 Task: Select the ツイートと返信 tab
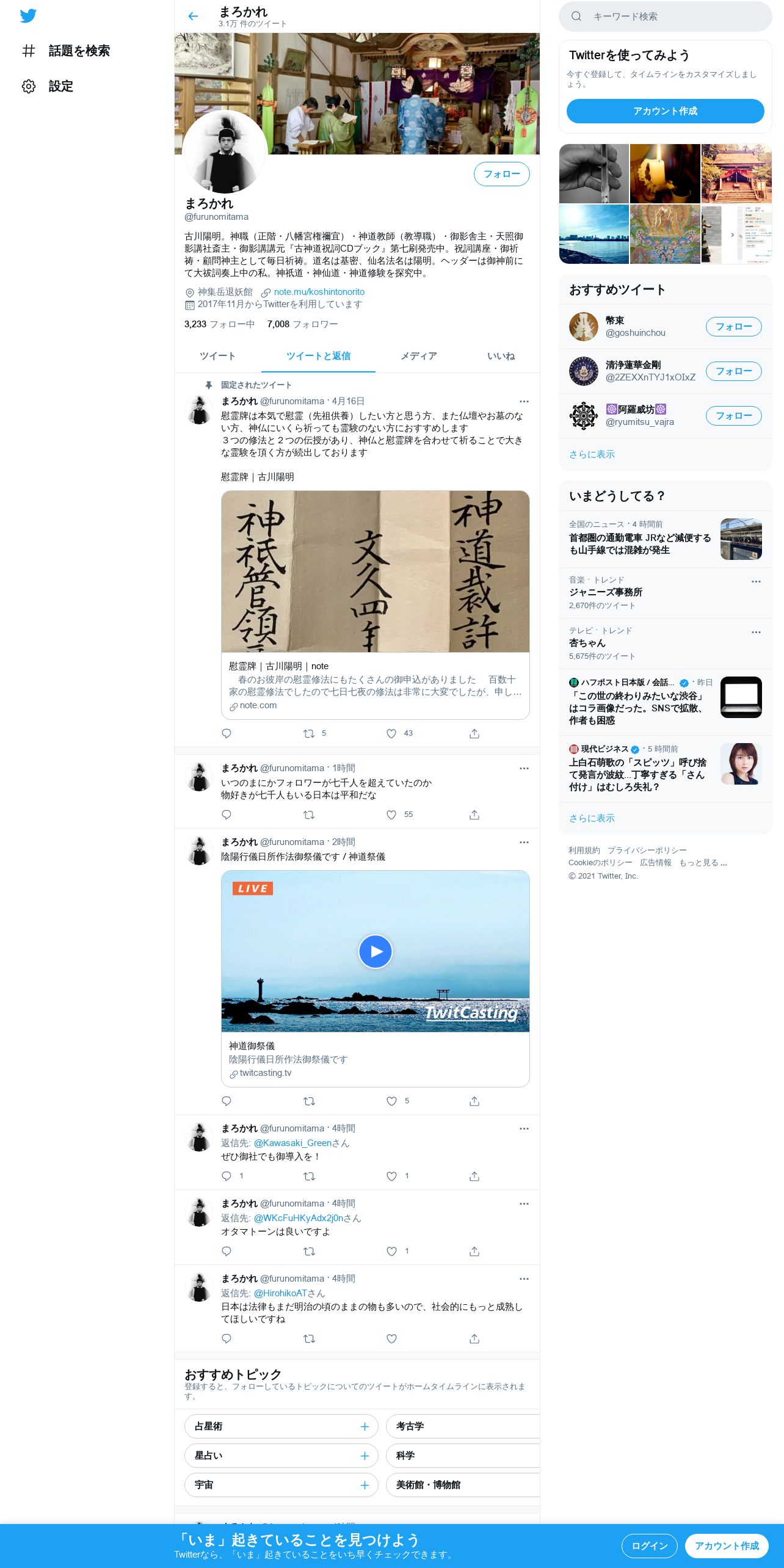[318, 356]
